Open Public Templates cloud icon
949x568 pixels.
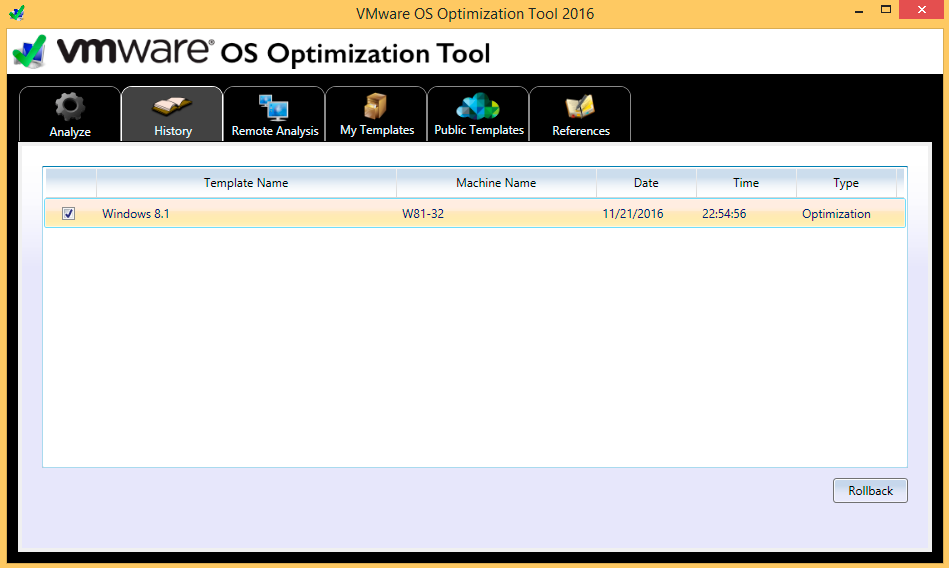click(x=478, y=107)
